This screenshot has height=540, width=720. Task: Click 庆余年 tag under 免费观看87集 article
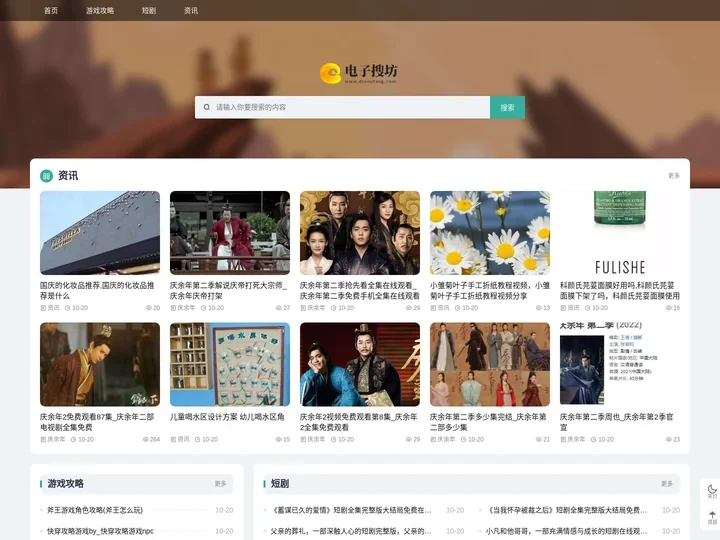(53, 439)
